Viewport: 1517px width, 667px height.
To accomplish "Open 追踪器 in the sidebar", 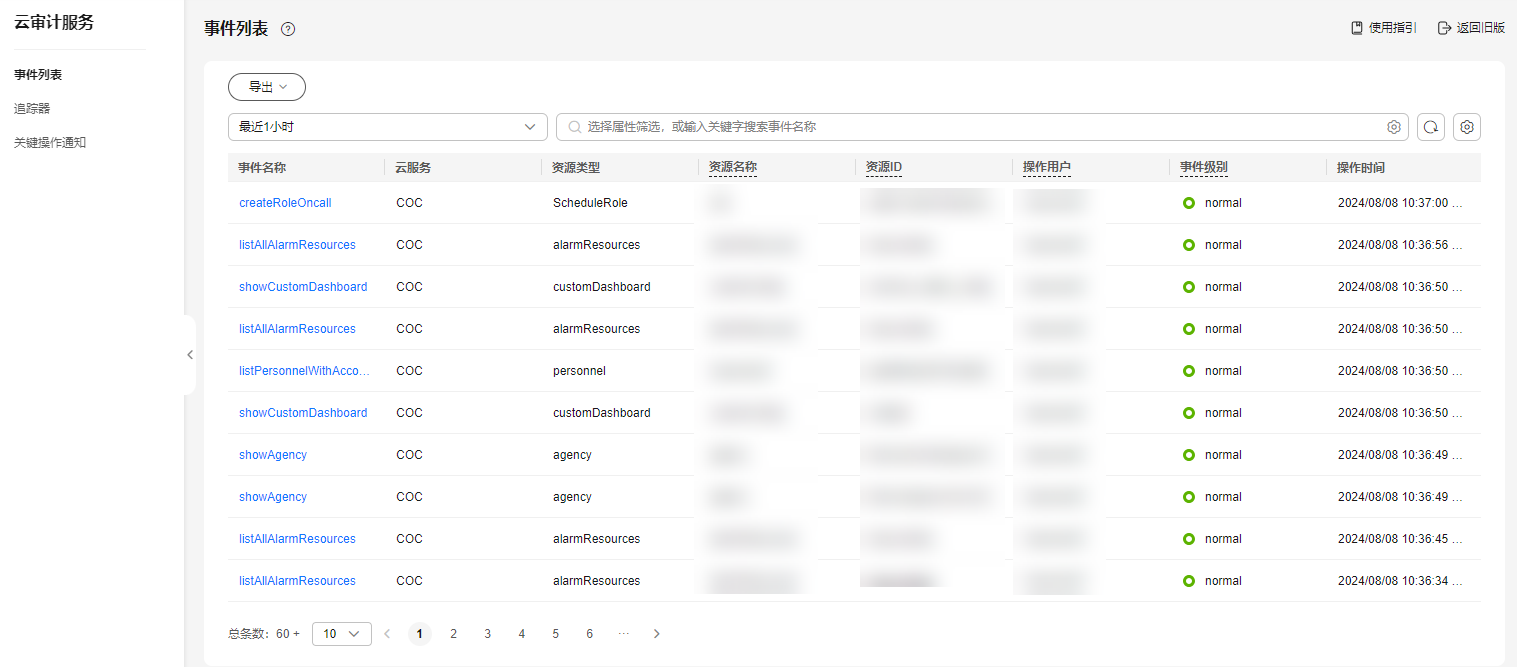I will click(32, 108).
